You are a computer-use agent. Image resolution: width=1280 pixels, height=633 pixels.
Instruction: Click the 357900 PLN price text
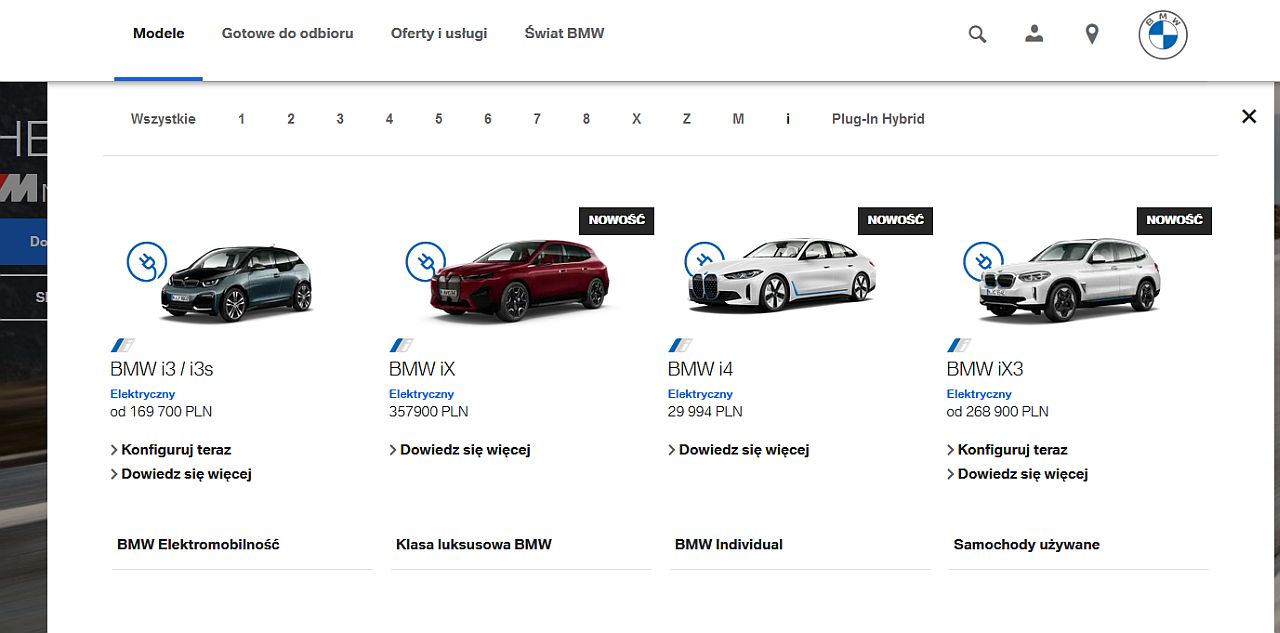(x=429, y=411)
